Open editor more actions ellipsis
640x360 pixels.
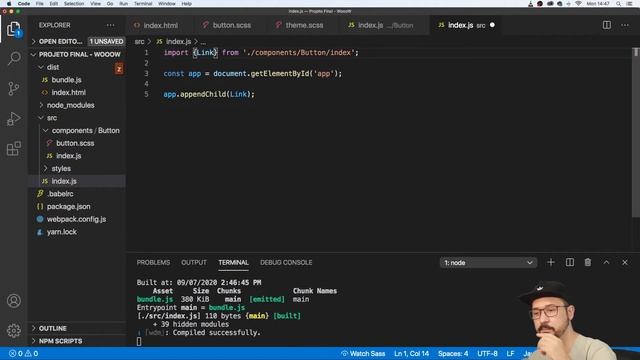coord(625,25)
